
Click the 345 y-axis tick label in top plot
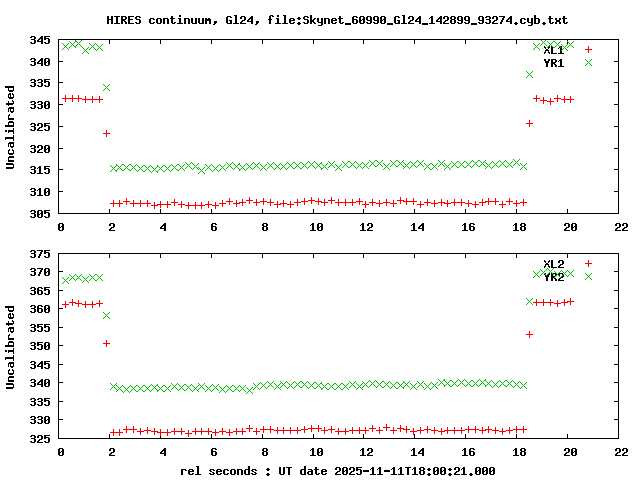tap(41, 40)
